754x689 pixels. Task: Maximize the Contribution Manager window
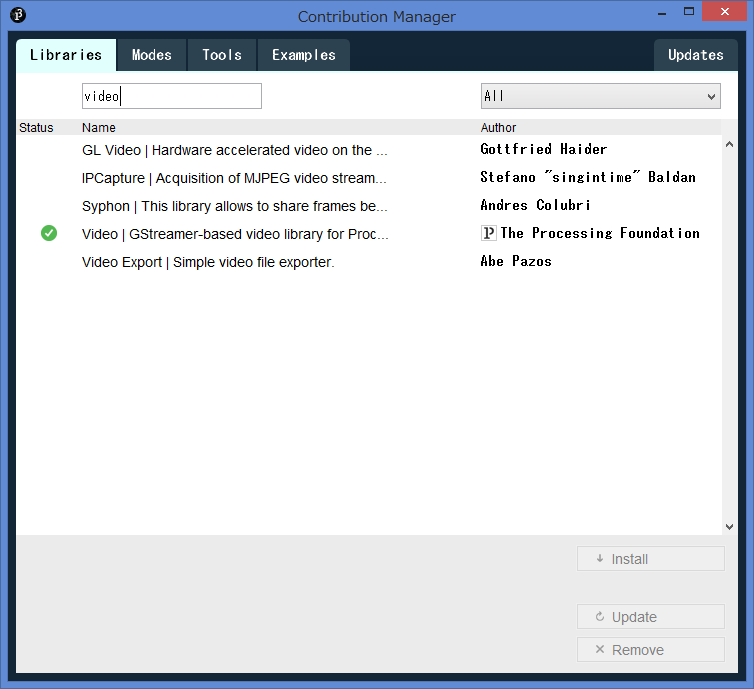689,12
